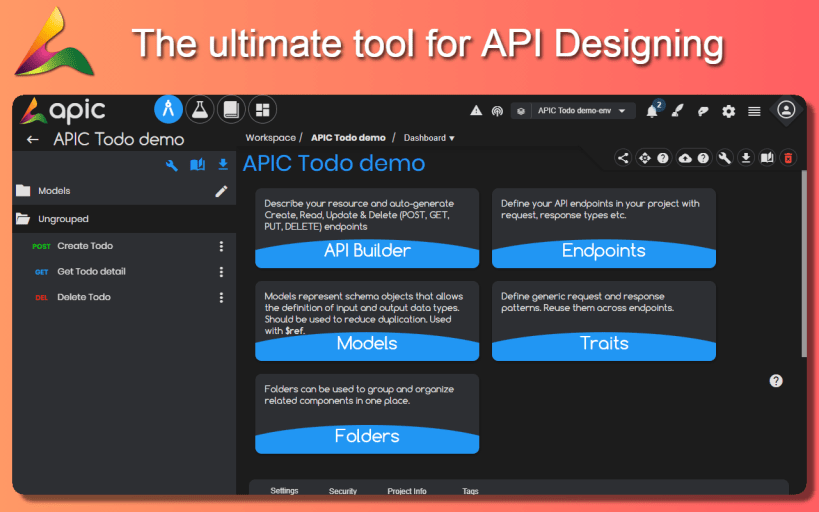Open the Folders card
This screenshot has width=819, height=512.
pos(367,414)
